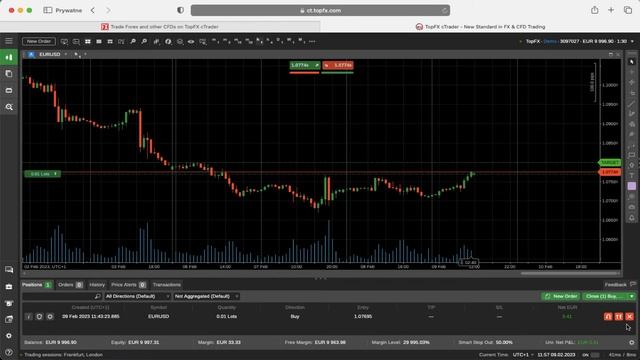Click the zoom in magnifier in toolbar
The width and height of the screenshot is (640, 360).
(133, 42)
